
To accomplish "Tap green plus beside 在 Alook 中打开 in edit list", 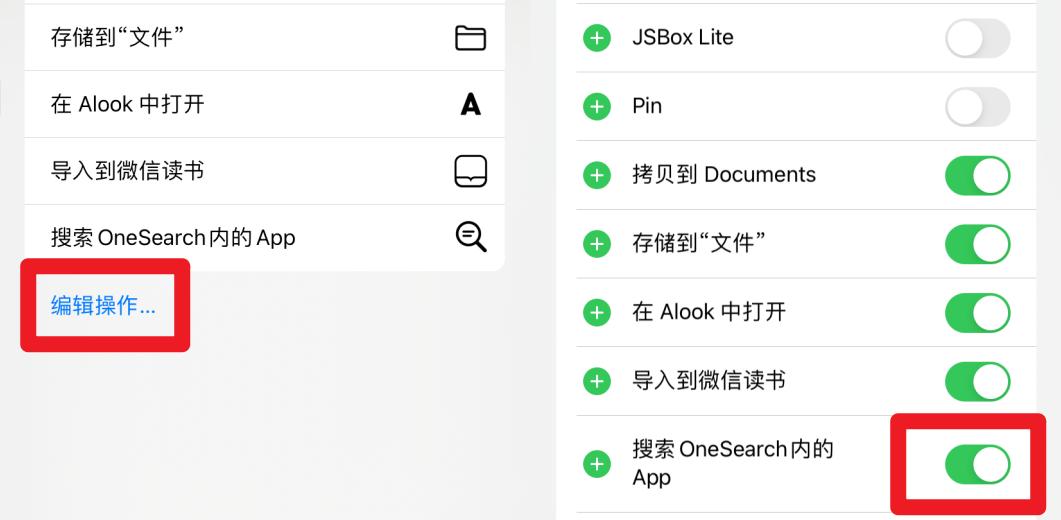I will (x=597, y=312).
